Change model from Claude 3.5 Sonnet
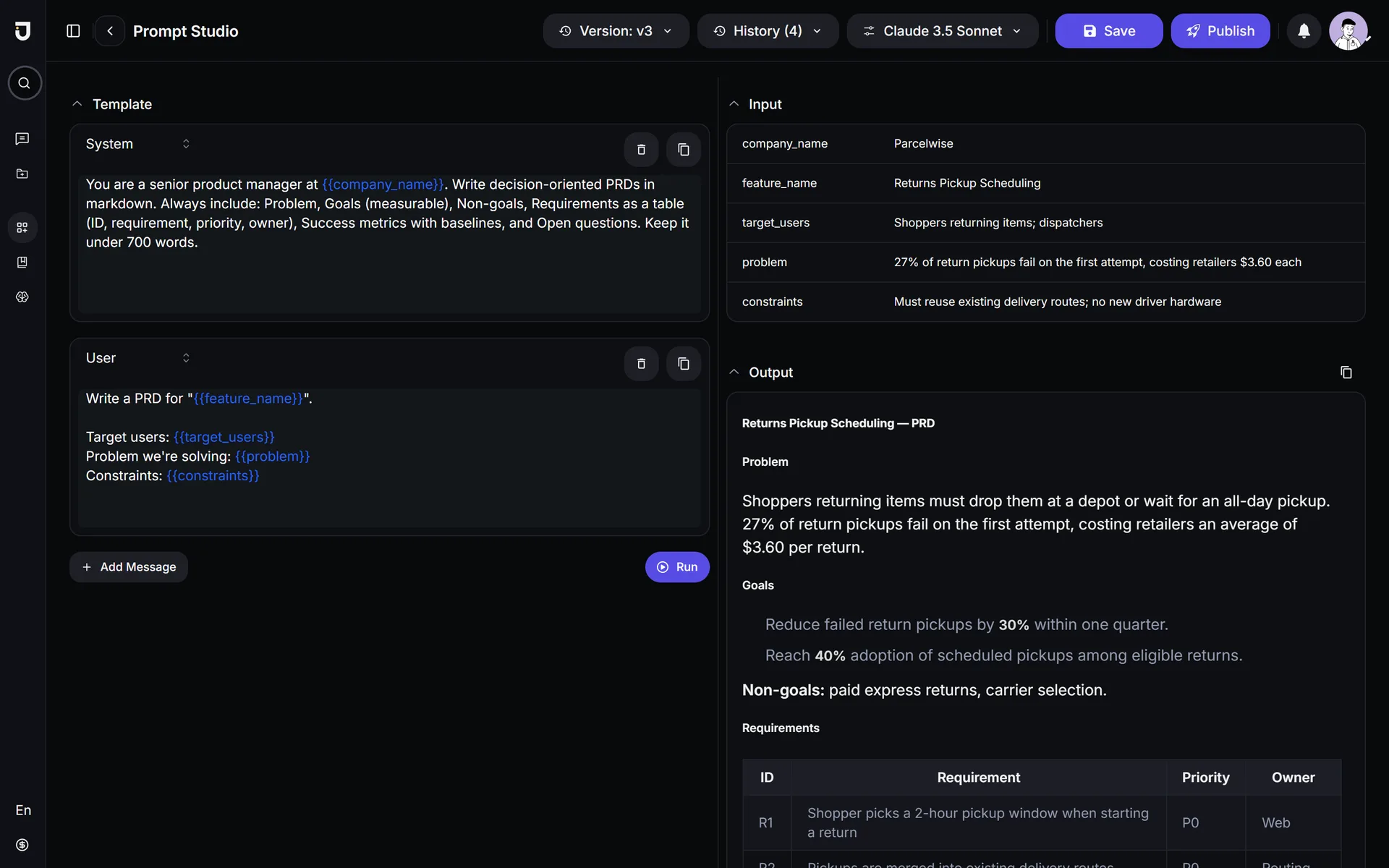Image resolution: width=1389 pixels, height=868 pixels. 943,31
